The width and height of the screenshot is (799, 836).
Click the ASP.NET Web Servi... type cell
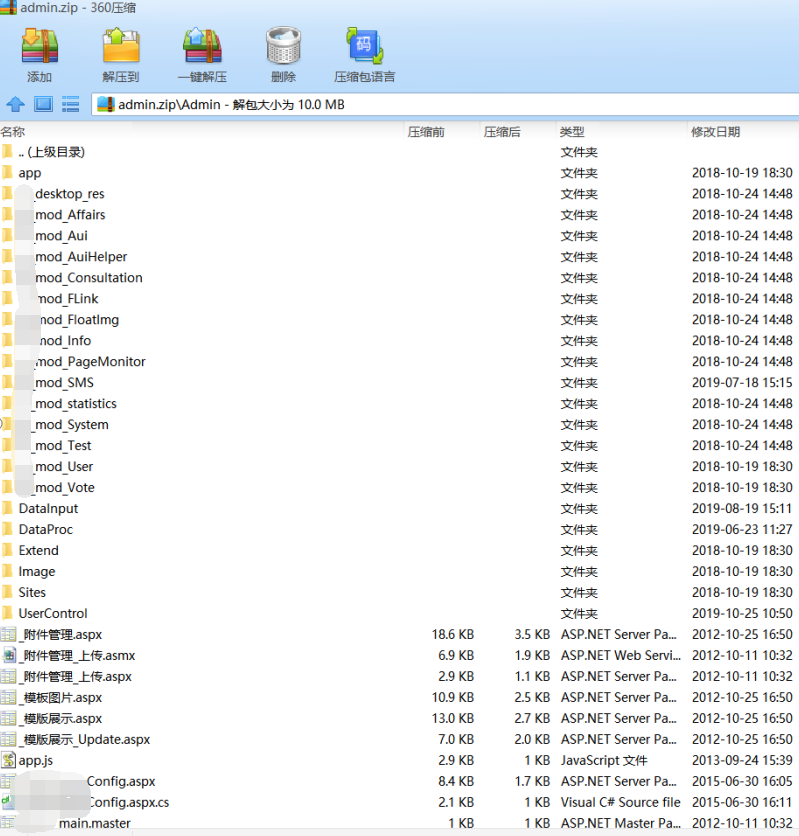620,655
